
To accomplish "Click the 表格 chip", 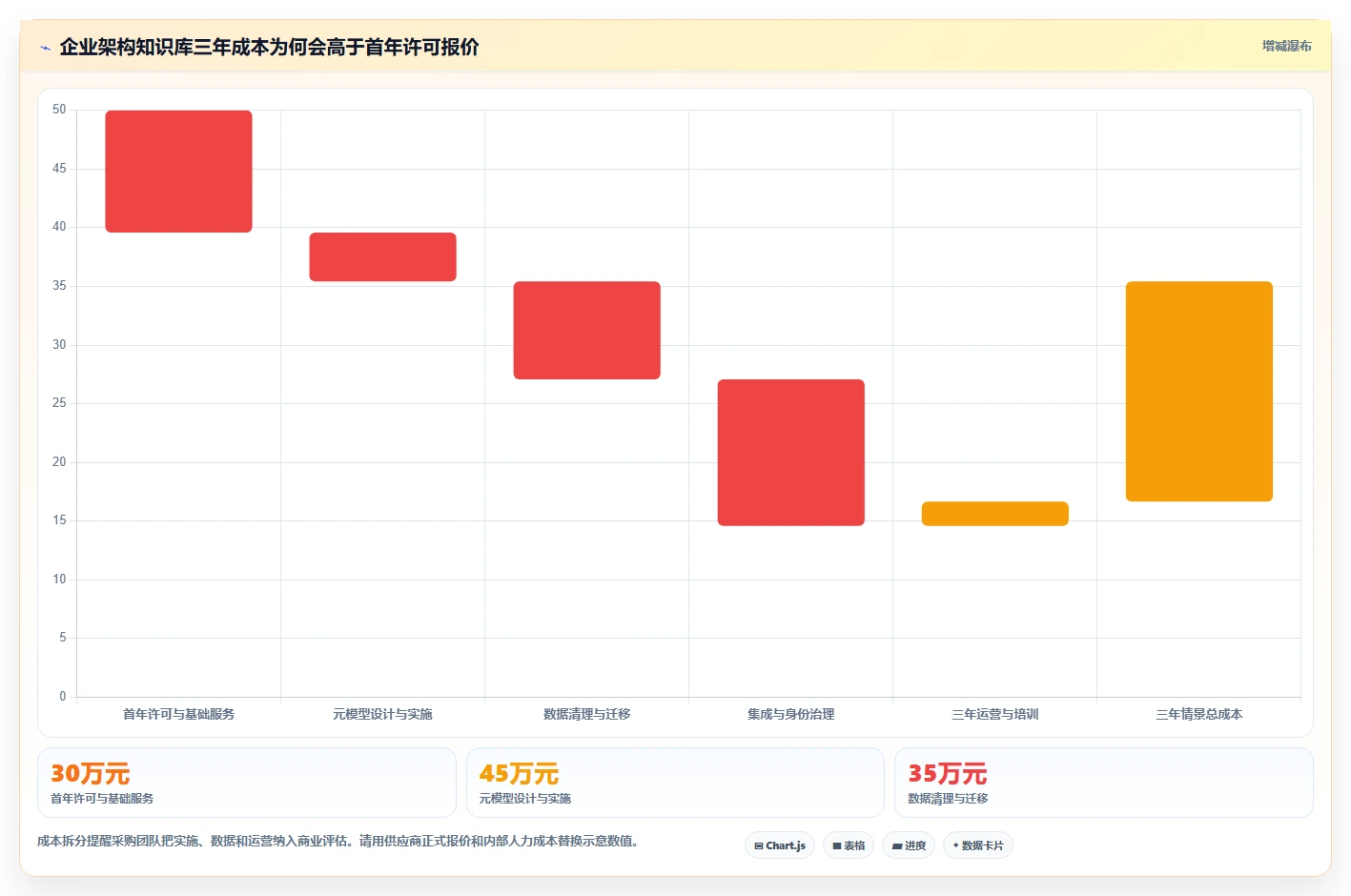I will coord(849,845).
